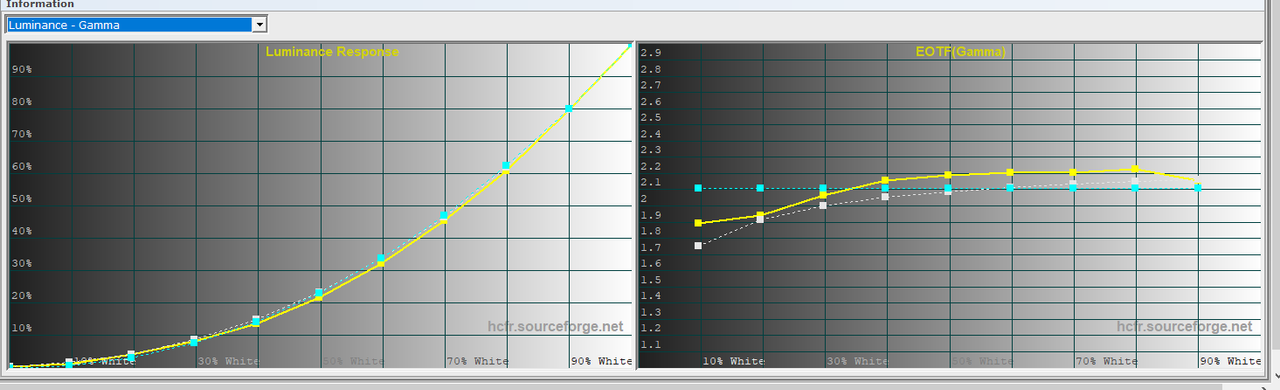Click the 2.5 value on gamma axis

[651, 118]
